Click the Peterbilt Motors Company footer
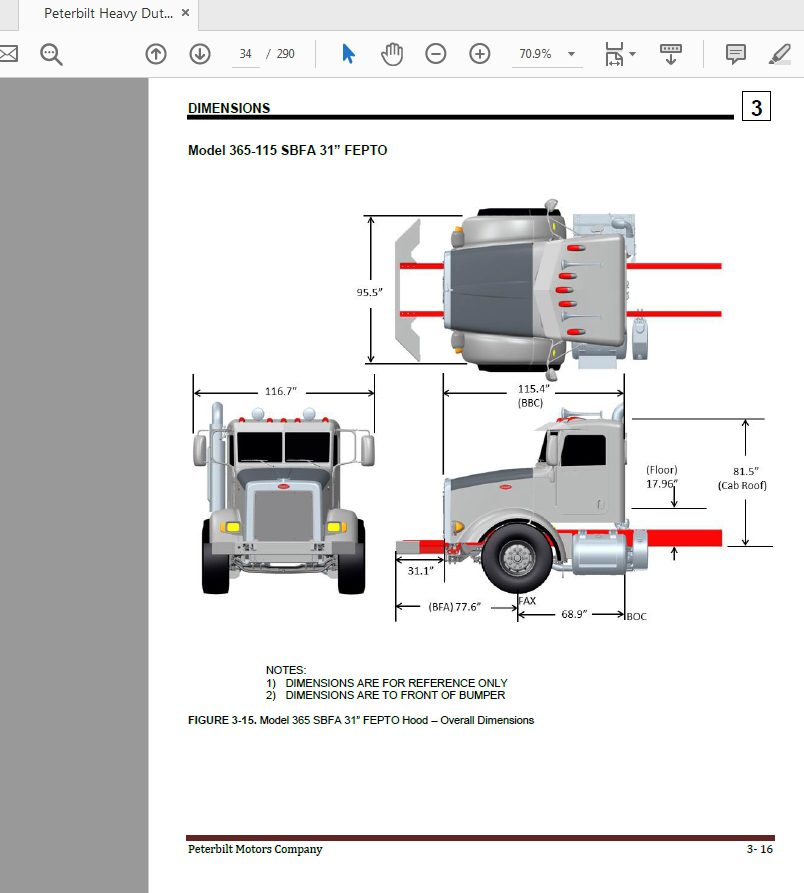Screen dimensions: 804x893 click(x=255, y=849)
